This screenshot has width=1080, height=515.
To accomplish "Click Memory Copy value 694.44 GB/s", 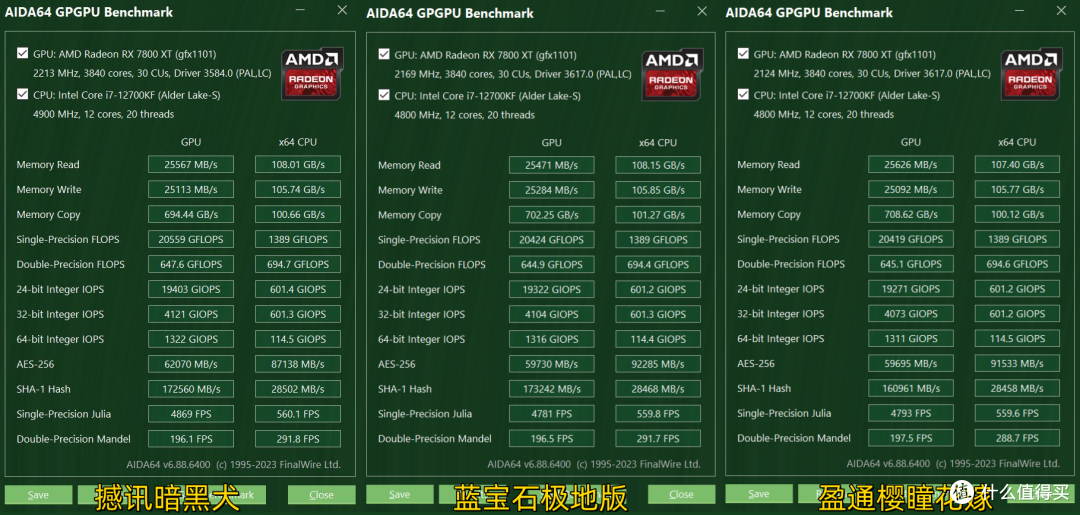I will click(191, 214).
